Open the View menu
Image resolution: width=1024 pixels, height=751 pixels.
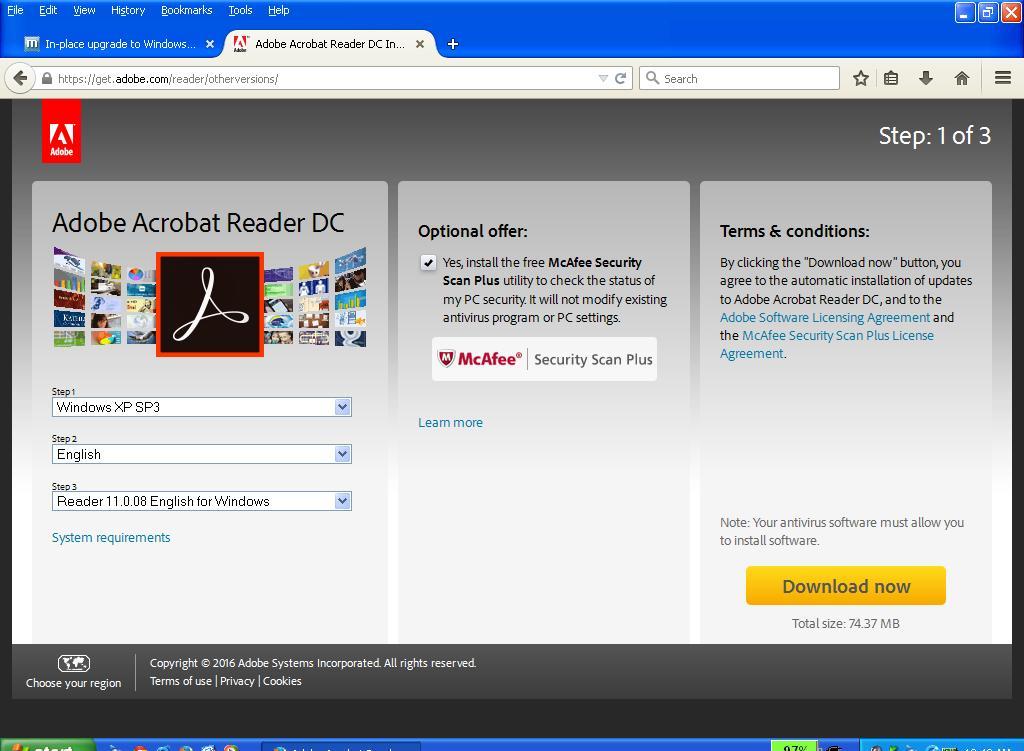[84, 10]
